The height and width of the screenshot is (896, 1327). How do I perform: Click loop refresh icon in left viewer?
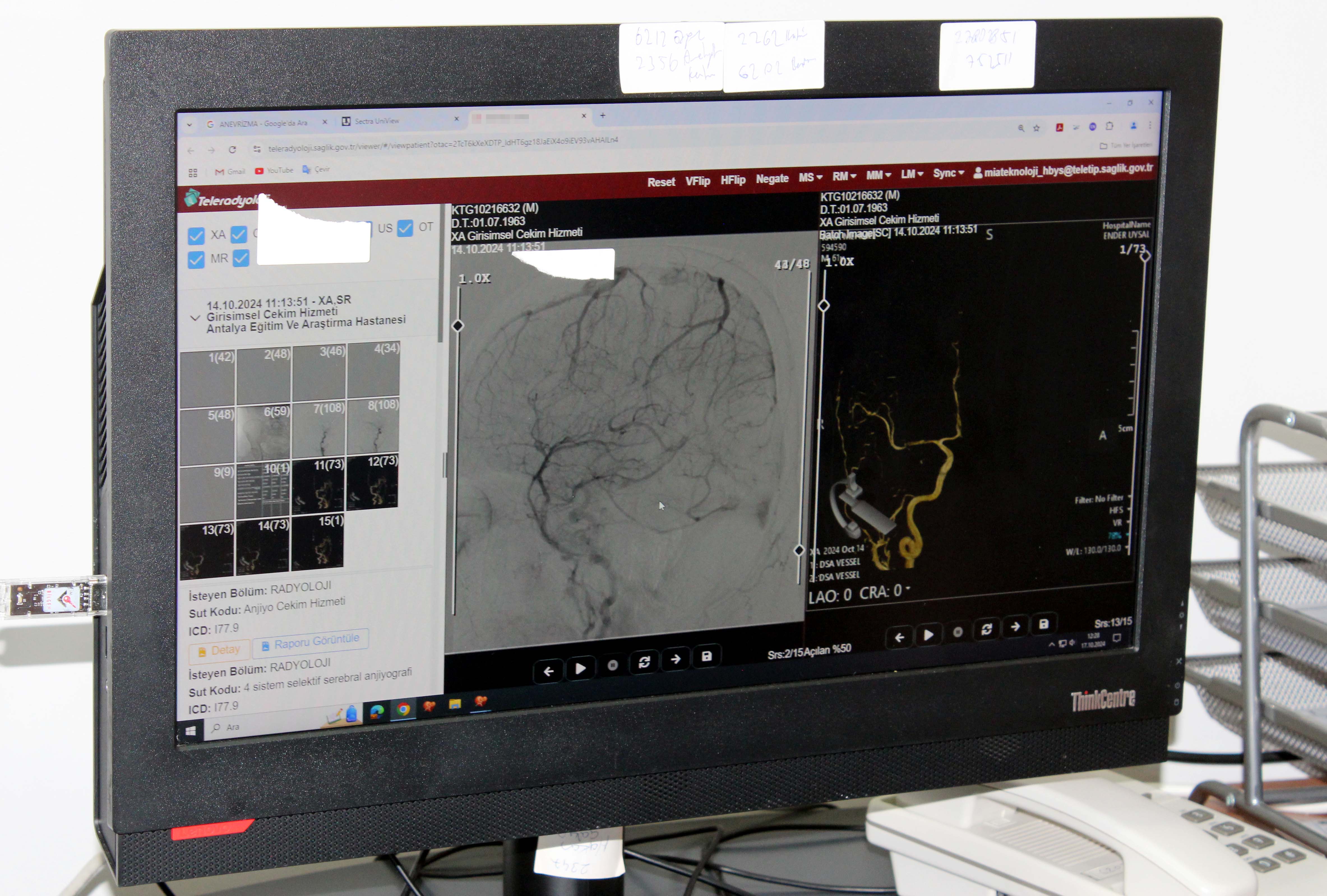pos(644,663)
